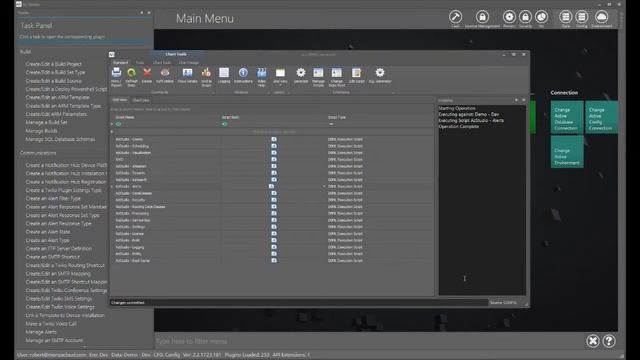Select the AdStudio - Alerts row
This screenshot has width=640, height=360.
tap(272, 187)
